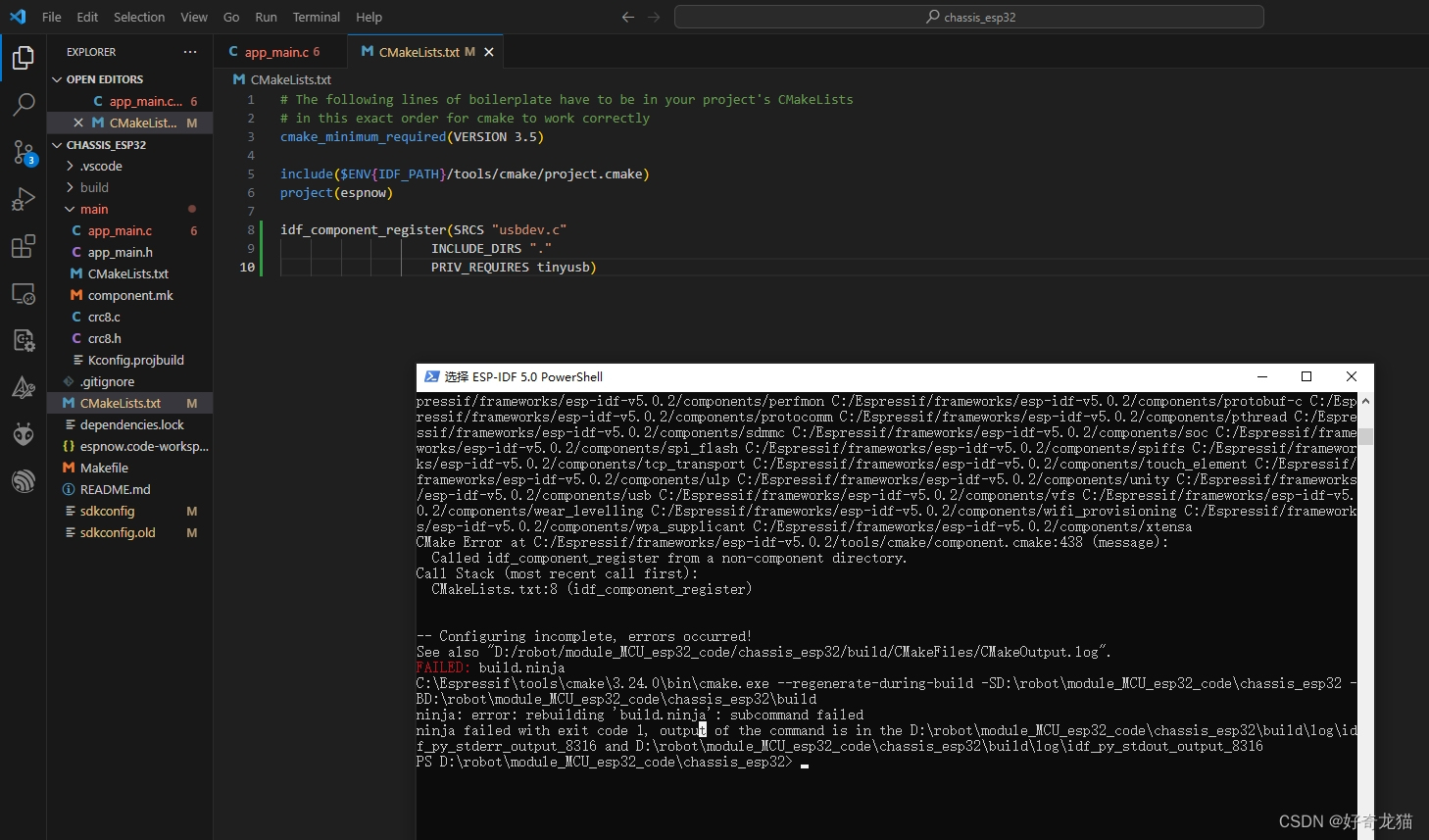Open Remote Explorer view icon
Image resolution: width=1429 pixels, height=840 pixels.
pyautogui.click(x=24, y=293)
